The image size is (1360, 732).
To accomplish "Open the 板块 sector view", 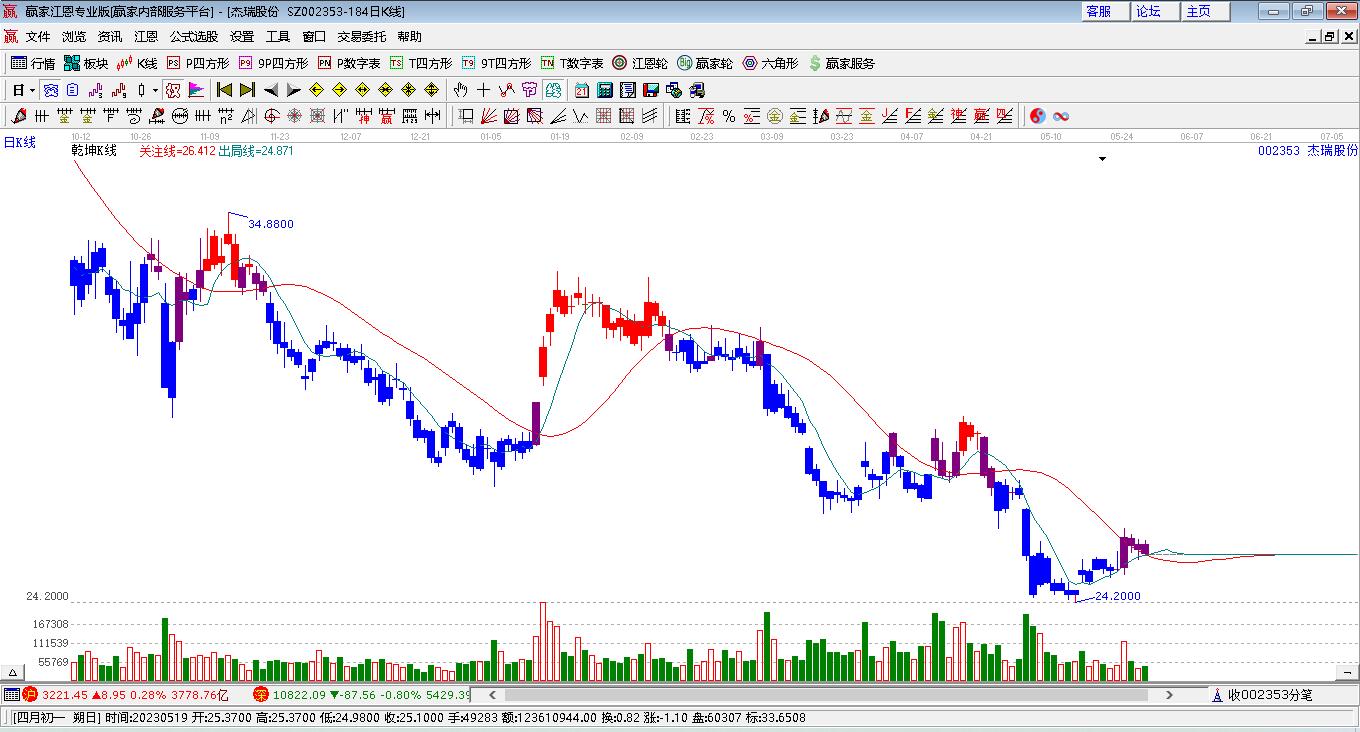I will (x=86, y=63).
